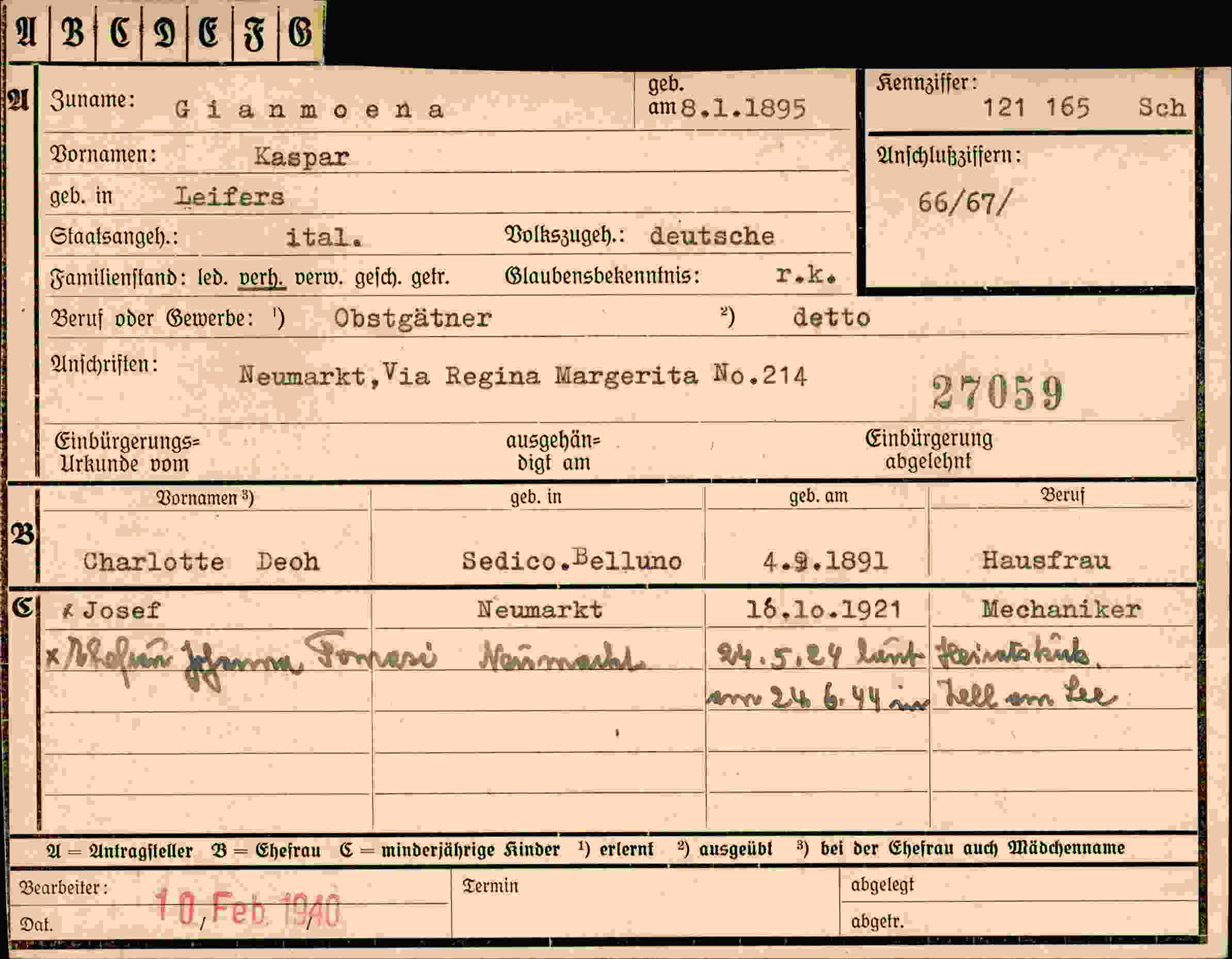The image size is (1232, 959).
Task: Click the child name Josef
Action: (x=121, y=610)
